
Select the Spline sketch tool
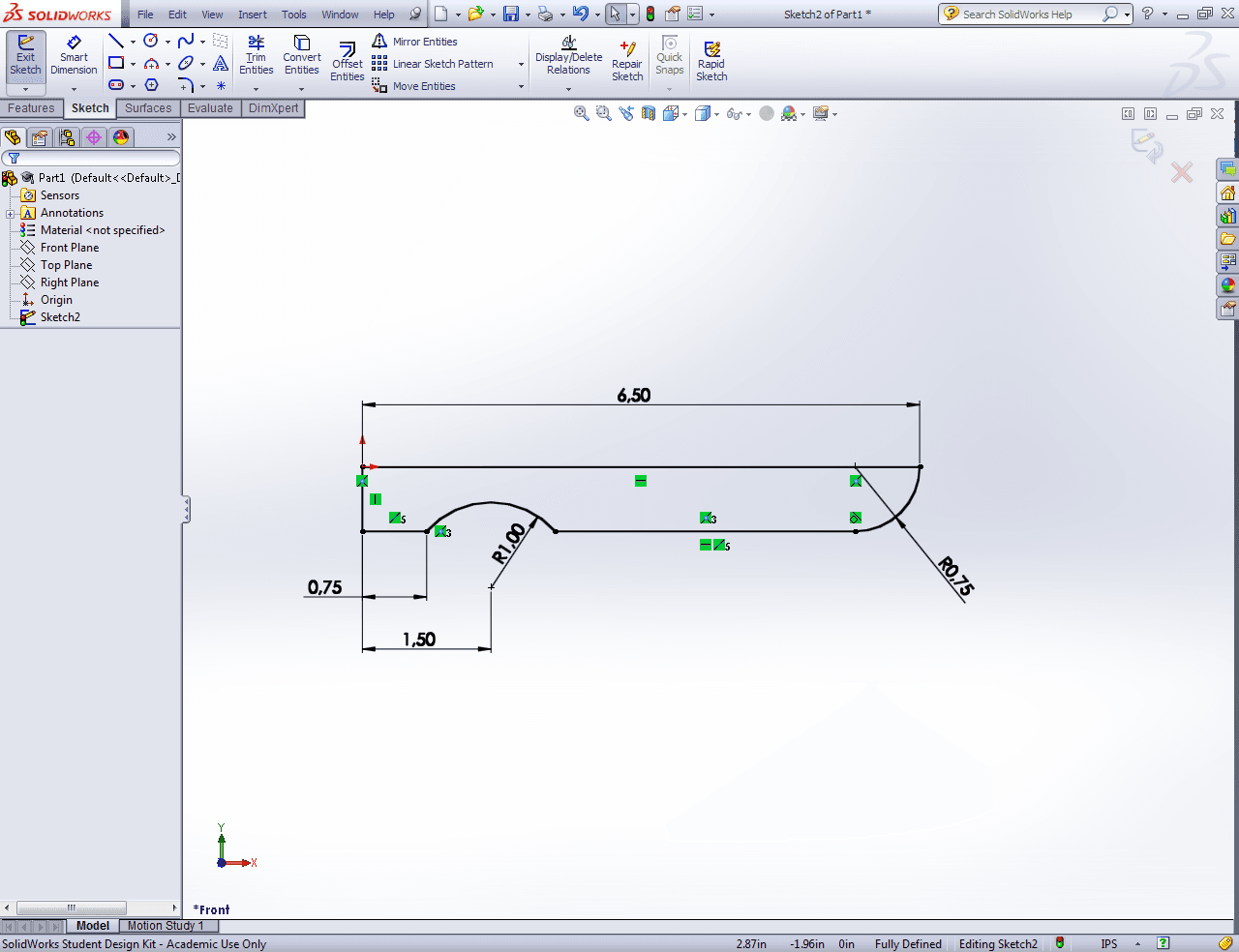click(186, 41)
